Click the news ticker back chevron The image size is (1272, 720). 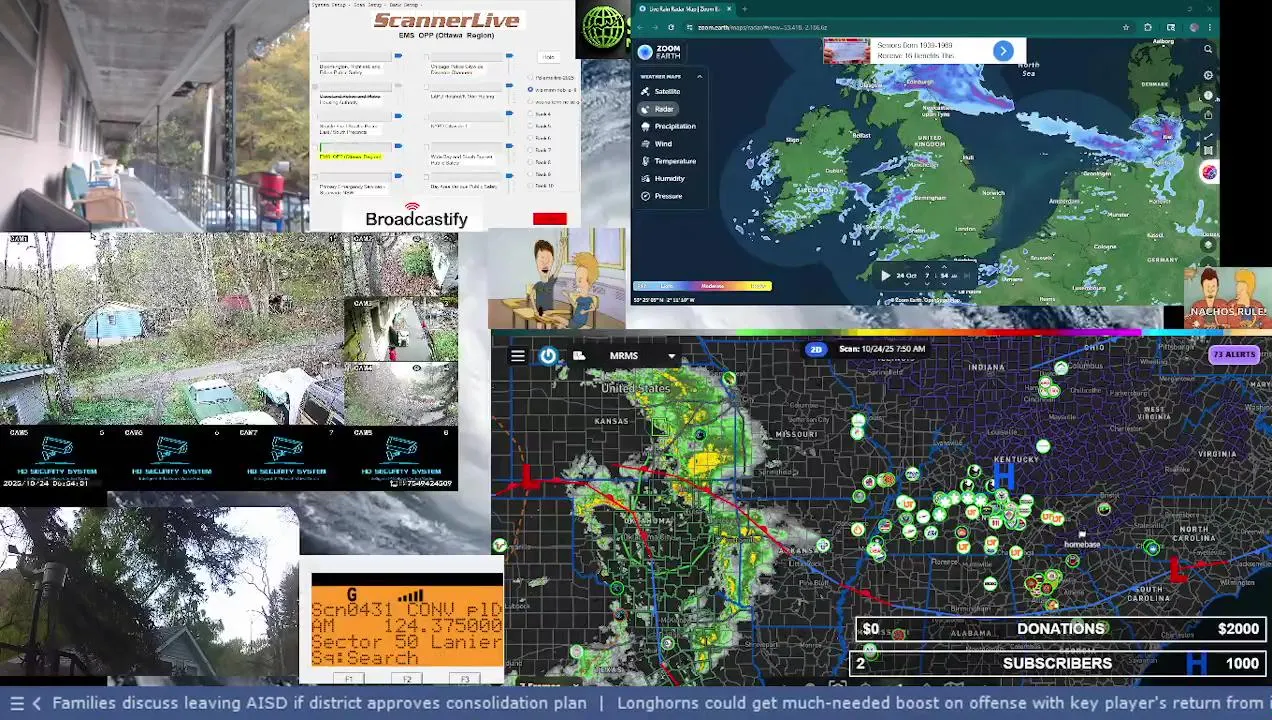(x=36, y=703)
